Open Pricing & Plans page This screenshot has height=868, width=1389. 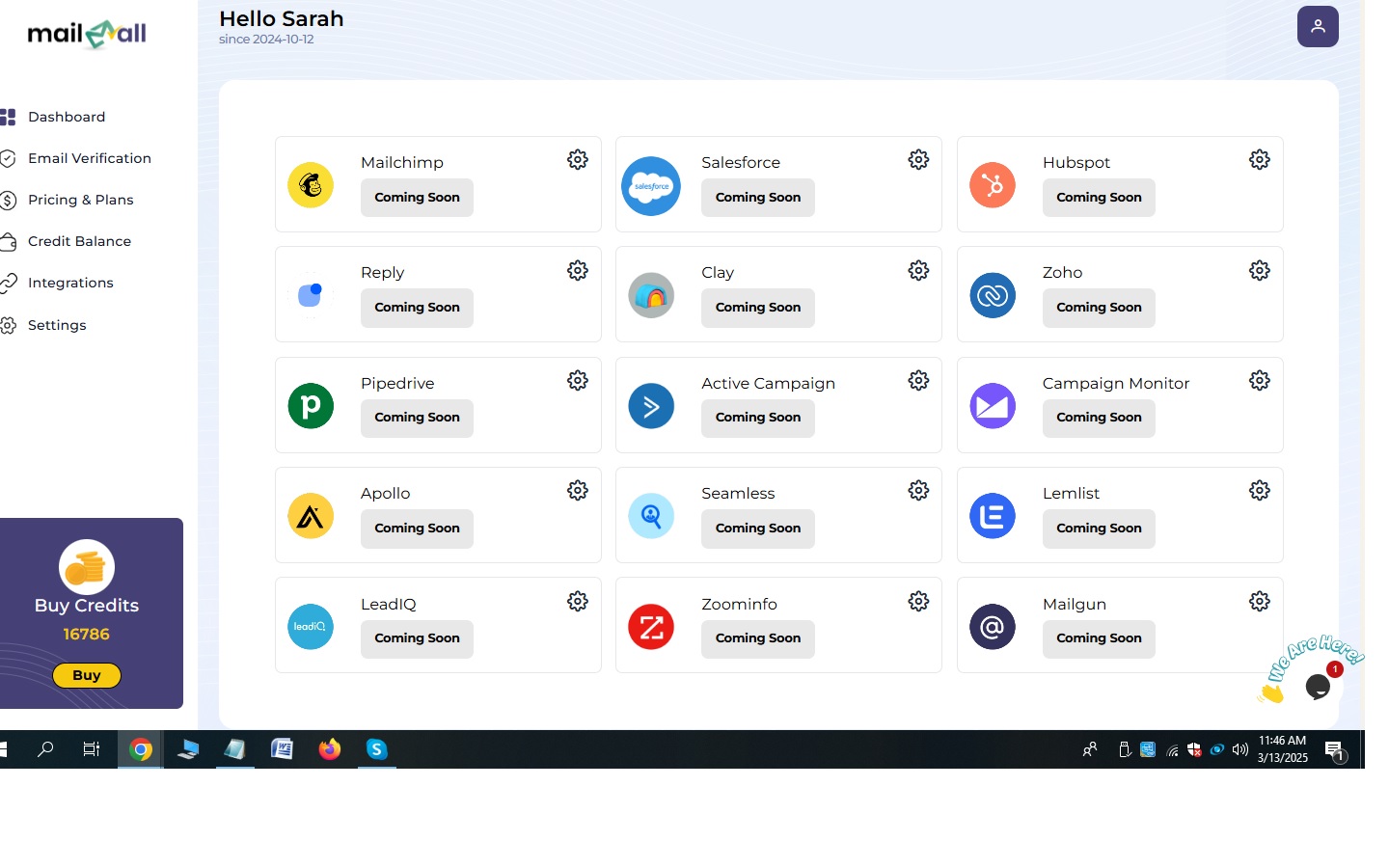[x=81, y=200]
